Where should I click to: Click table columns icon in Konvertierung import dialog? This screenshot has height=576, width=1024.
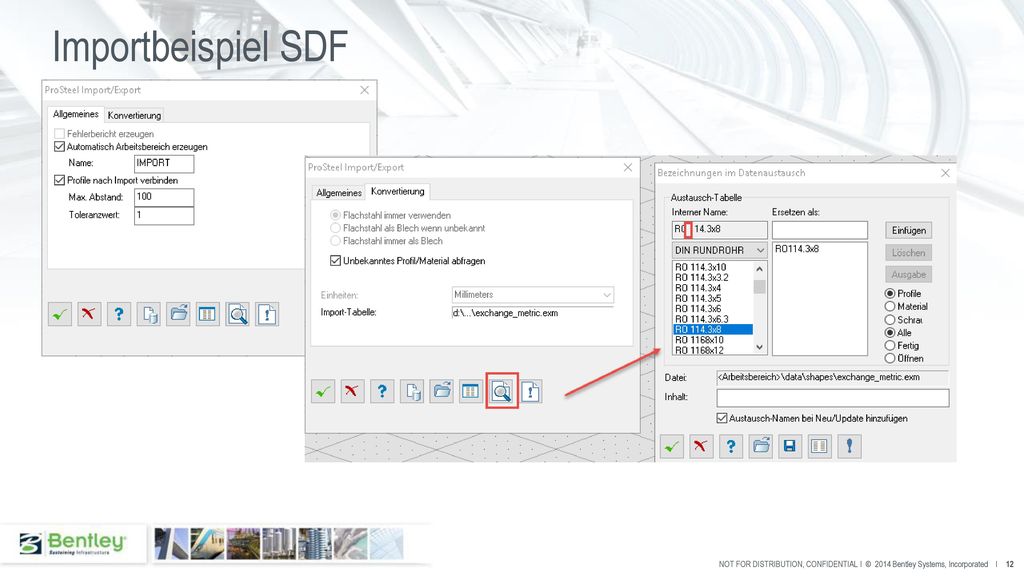tap(471, 392)
